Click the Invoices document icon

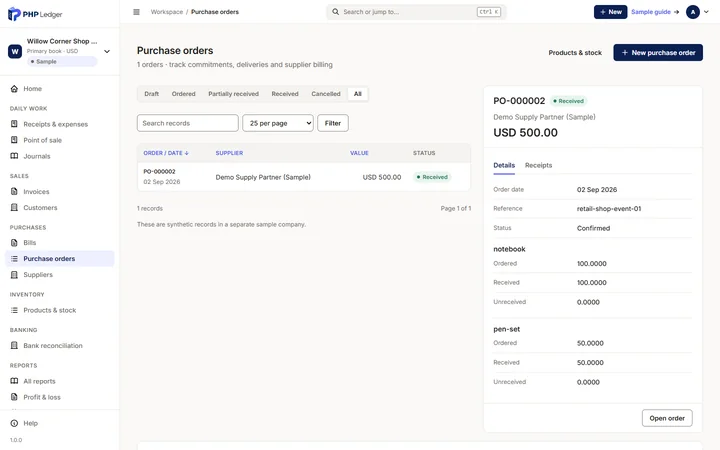(14, 191)
